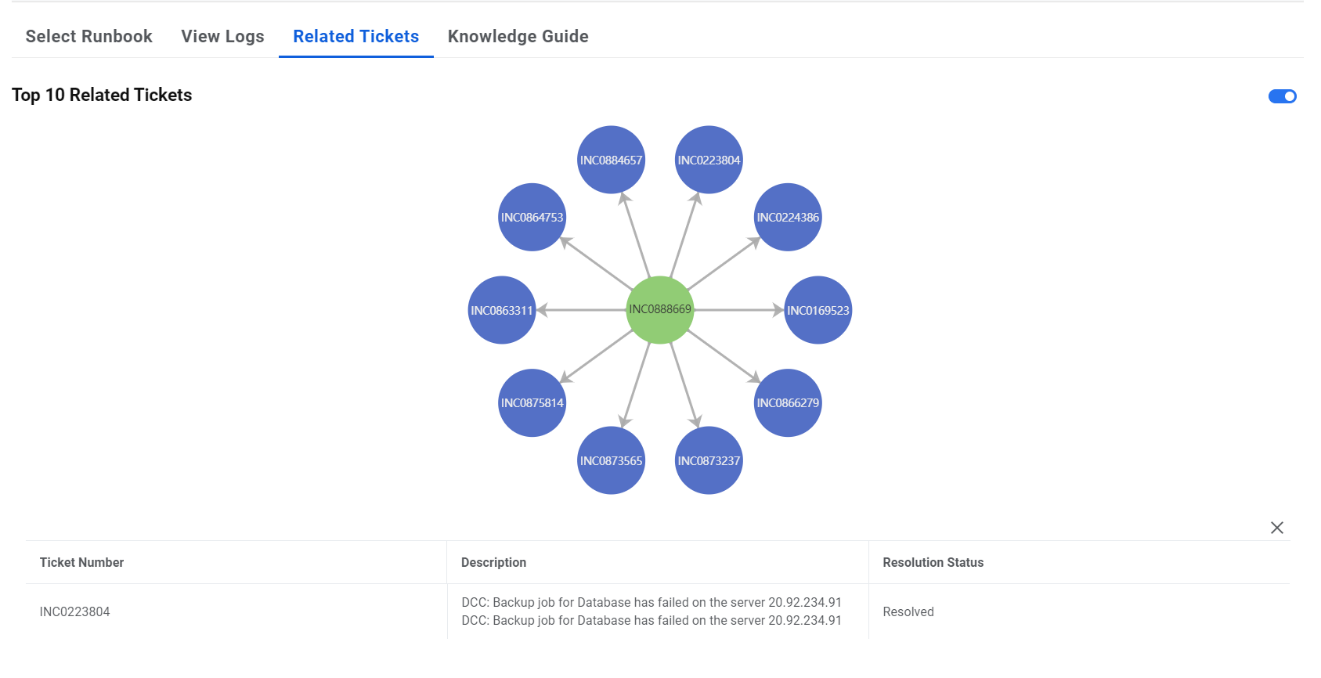Go to the Knowledge Guide tab

(518, 36)
